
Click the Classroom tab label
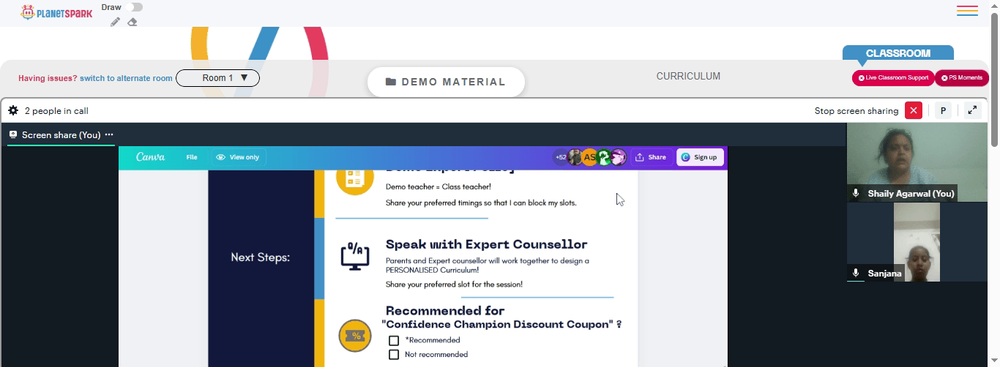coord(898,54)
